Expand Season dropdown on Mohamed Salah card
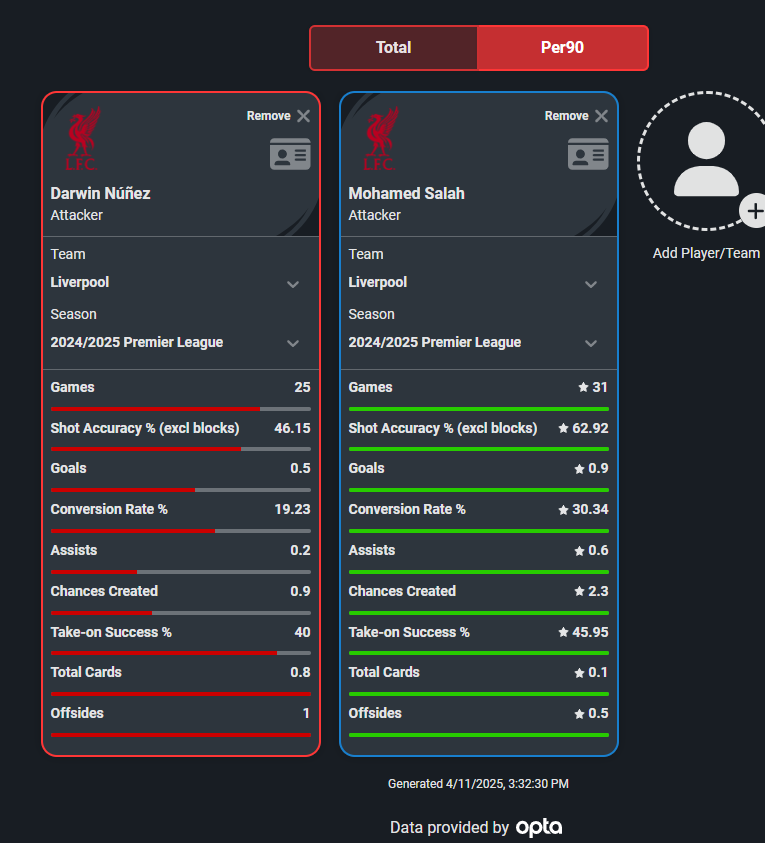 click(x=591, y=343)
